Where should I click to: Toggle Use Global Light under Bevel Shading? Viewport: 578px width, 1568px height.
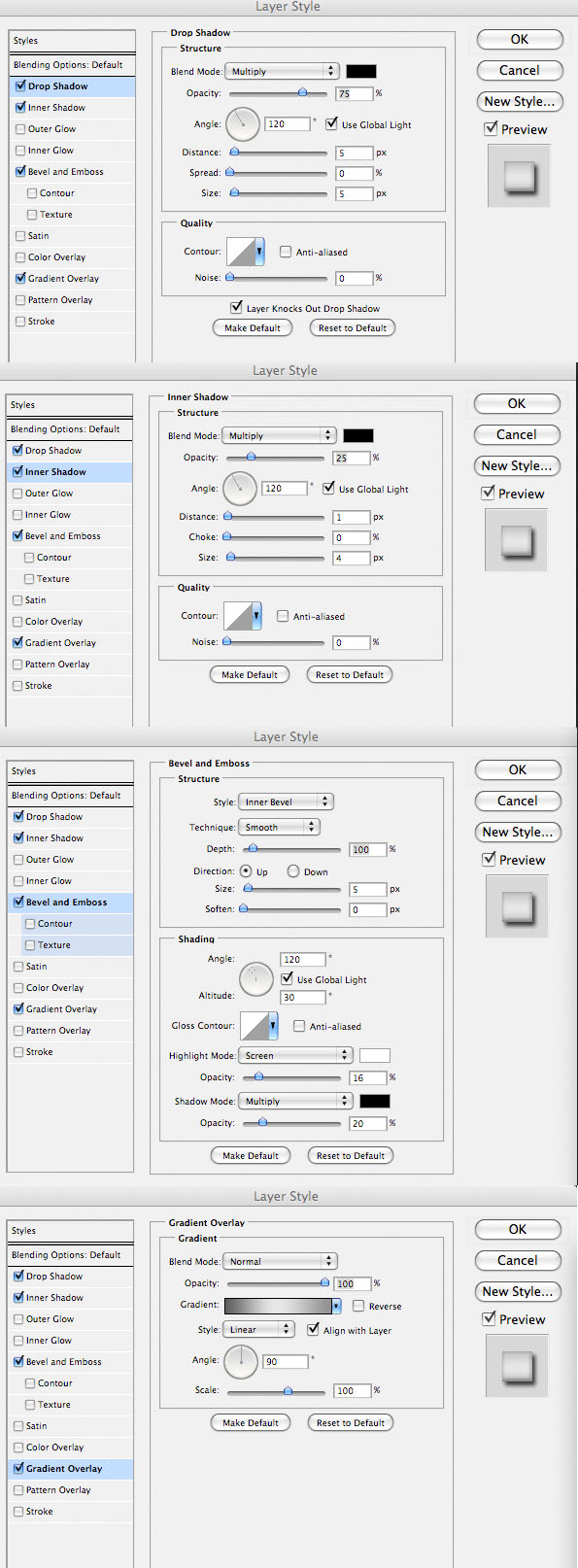click(287, 979)
